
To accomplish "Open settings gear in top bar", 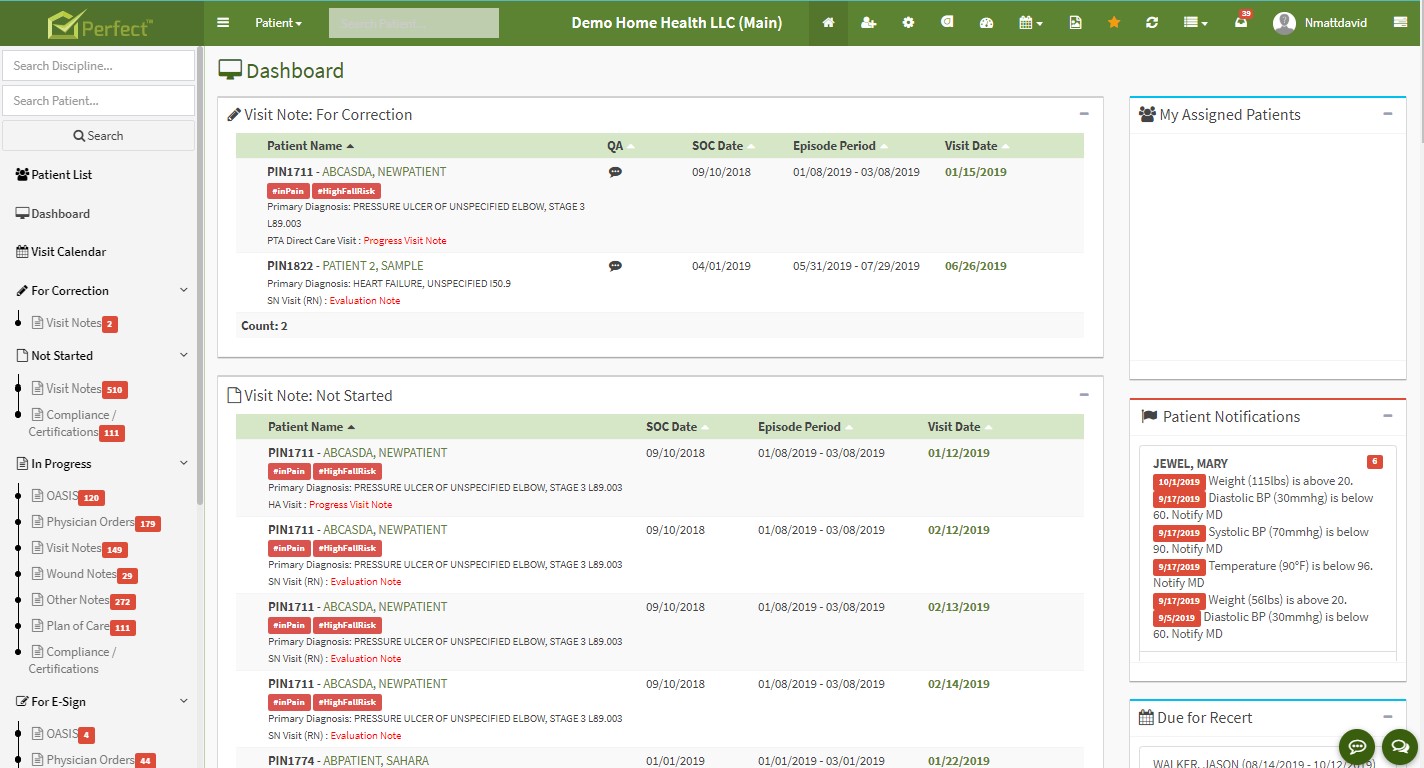I will click(908, 23).
